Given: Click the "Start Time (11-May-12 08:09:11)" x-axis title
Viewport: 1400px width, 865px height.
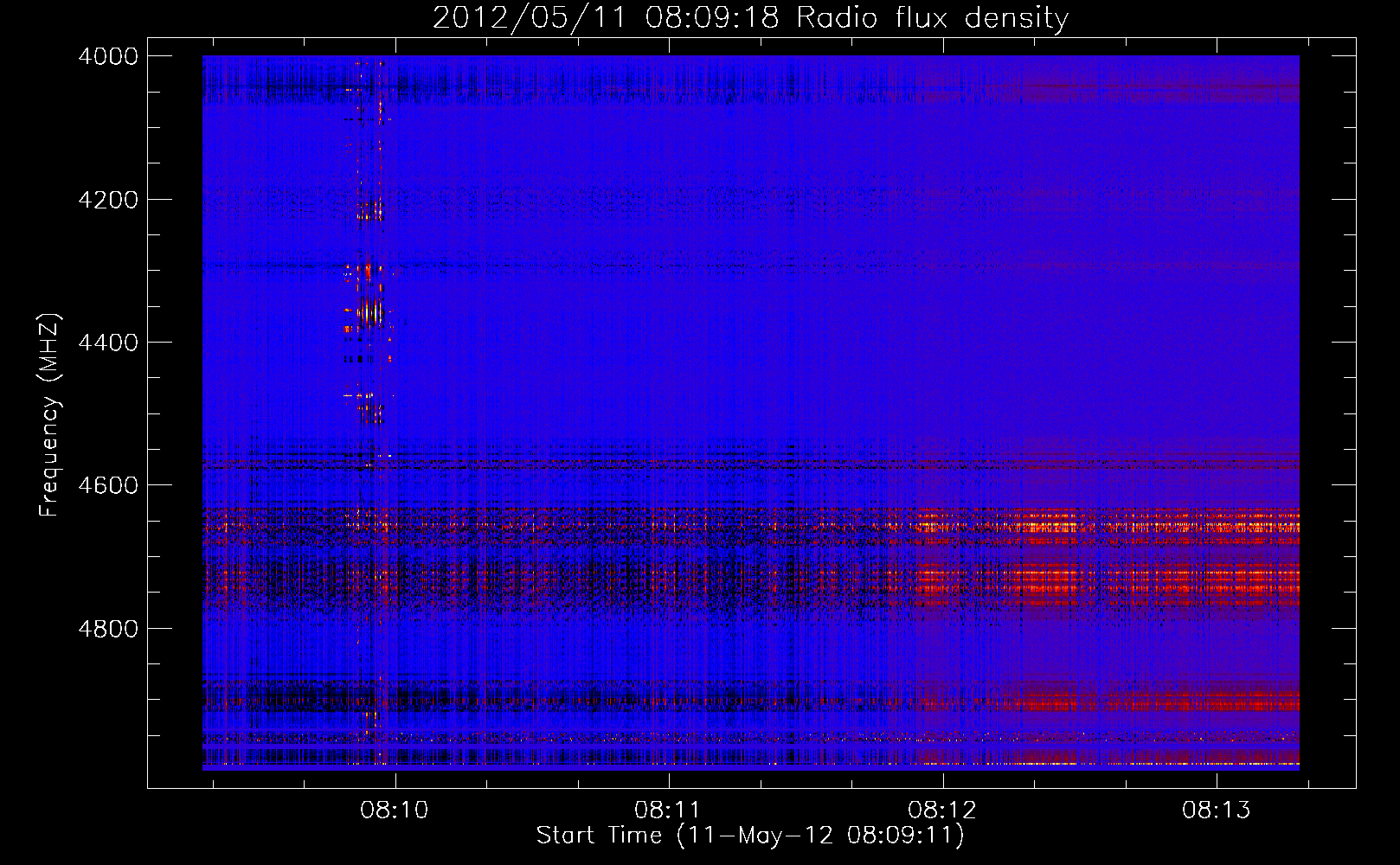Looking at the screenshot, I should (x=750, y=836).
